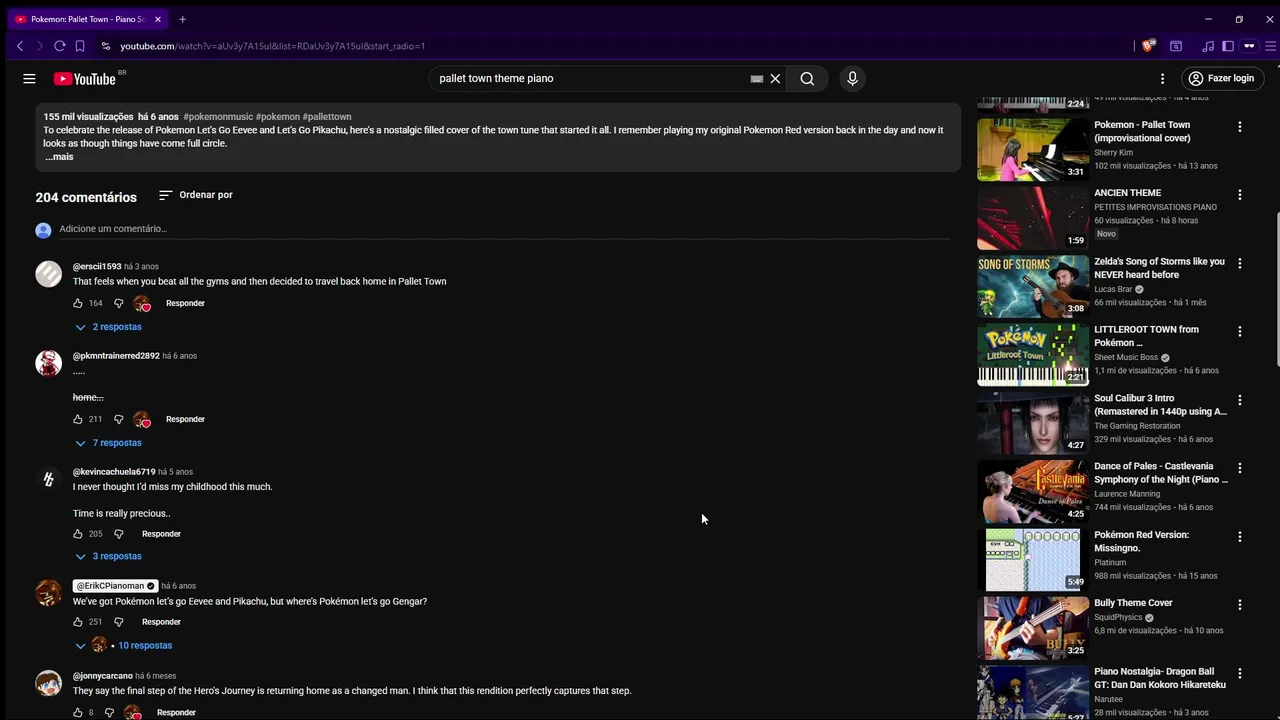Open the Soul Calibur 3 Intro video title
This screenshot has width=1280, height=720.
coord(1160,405)
